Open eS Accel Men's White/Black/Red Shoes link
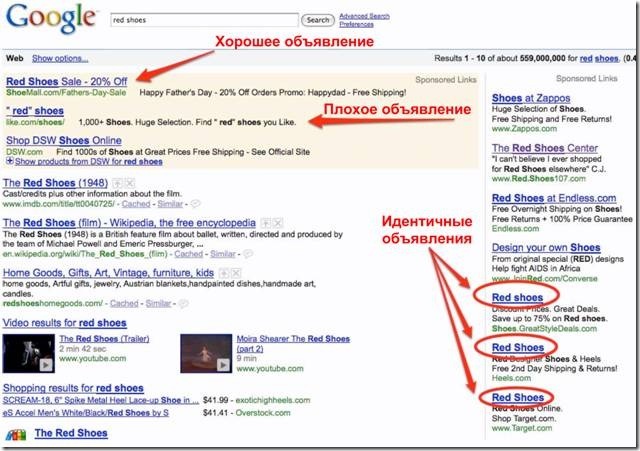Viewport: 640px width, 451px height. pyautogui.click(x=86, y=413)
